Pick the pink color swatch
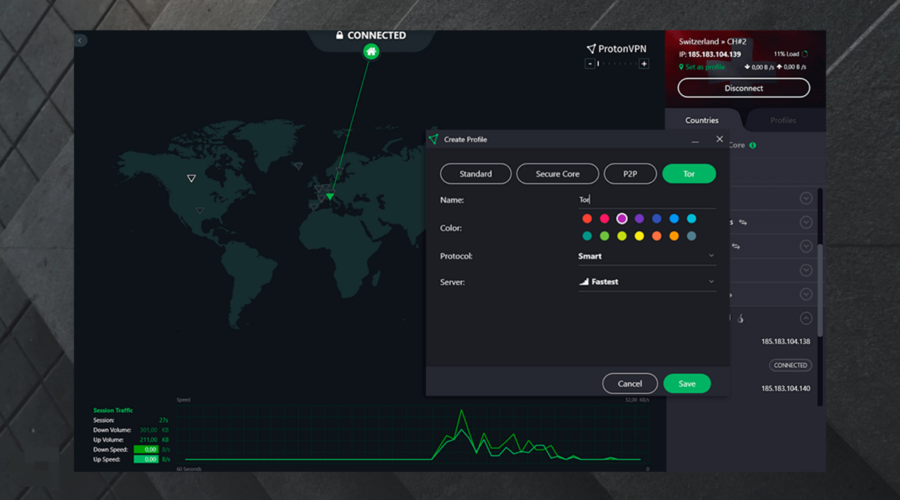 click(x=604, y=218)
